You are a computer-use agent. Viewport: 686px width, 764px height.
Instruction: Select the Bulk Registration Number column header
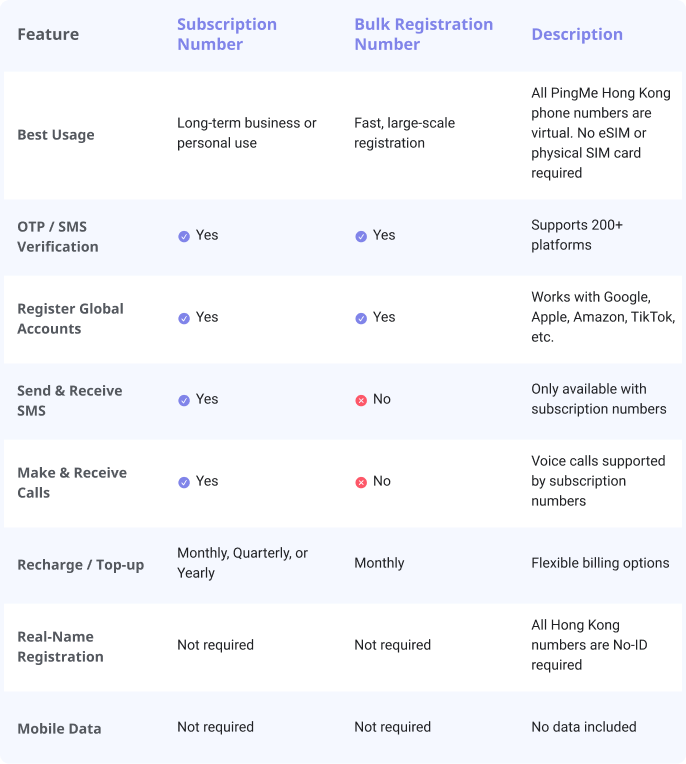click(423, 34)
